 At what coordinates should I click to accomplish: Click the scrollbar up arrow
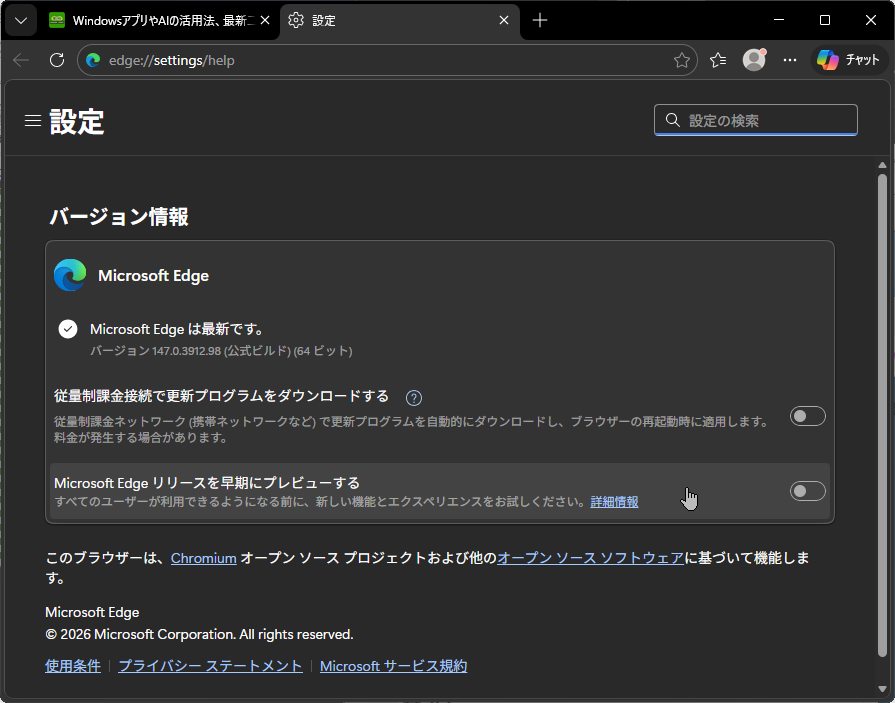(882, 165)
